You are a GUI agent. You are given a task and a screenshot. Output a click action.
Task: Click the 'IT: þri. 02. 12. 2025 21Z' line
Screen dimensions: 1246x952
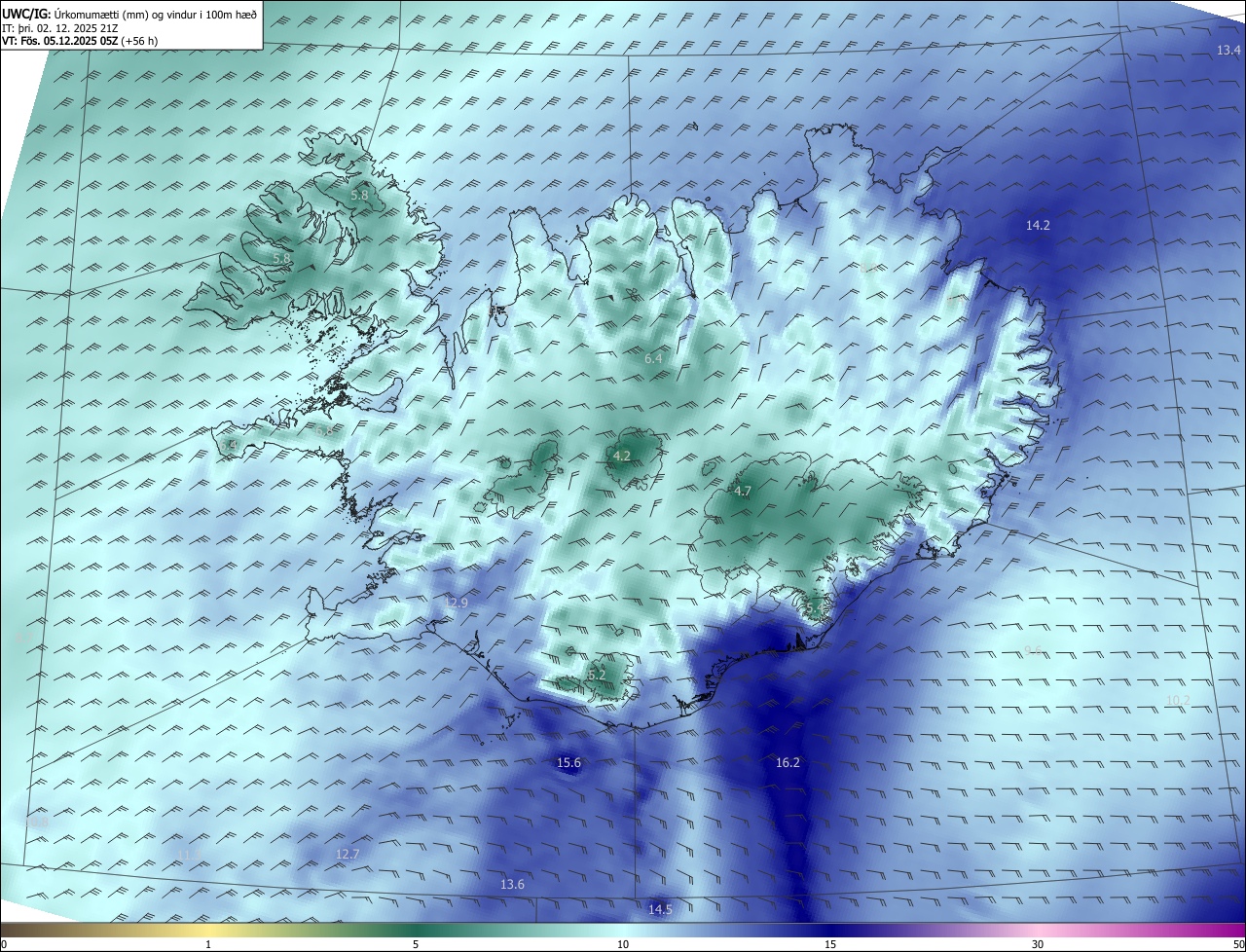pos(60,27)
